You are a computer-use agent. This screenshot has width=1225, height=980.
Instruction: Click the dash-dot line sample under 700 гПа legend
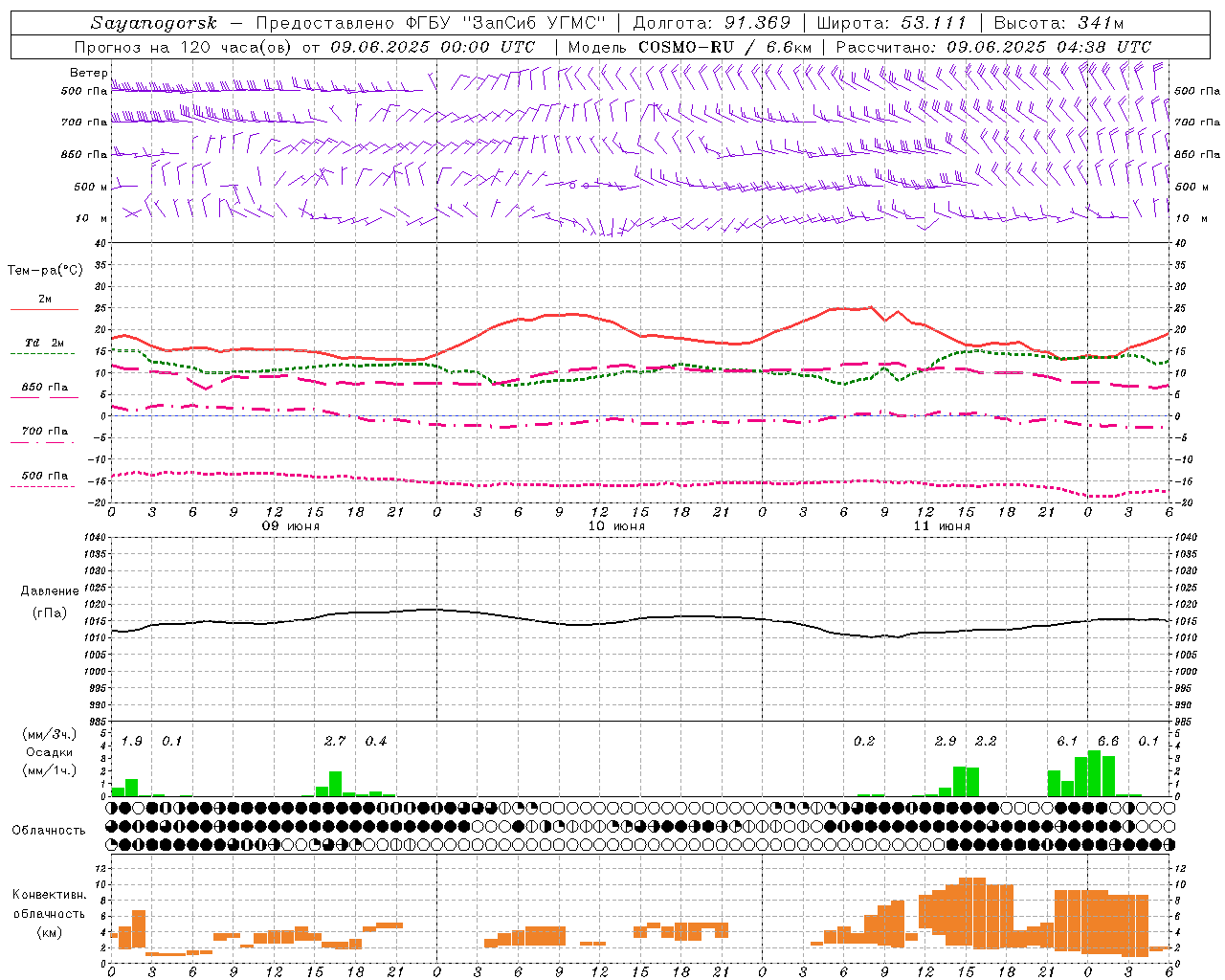[x=42, y=442]
